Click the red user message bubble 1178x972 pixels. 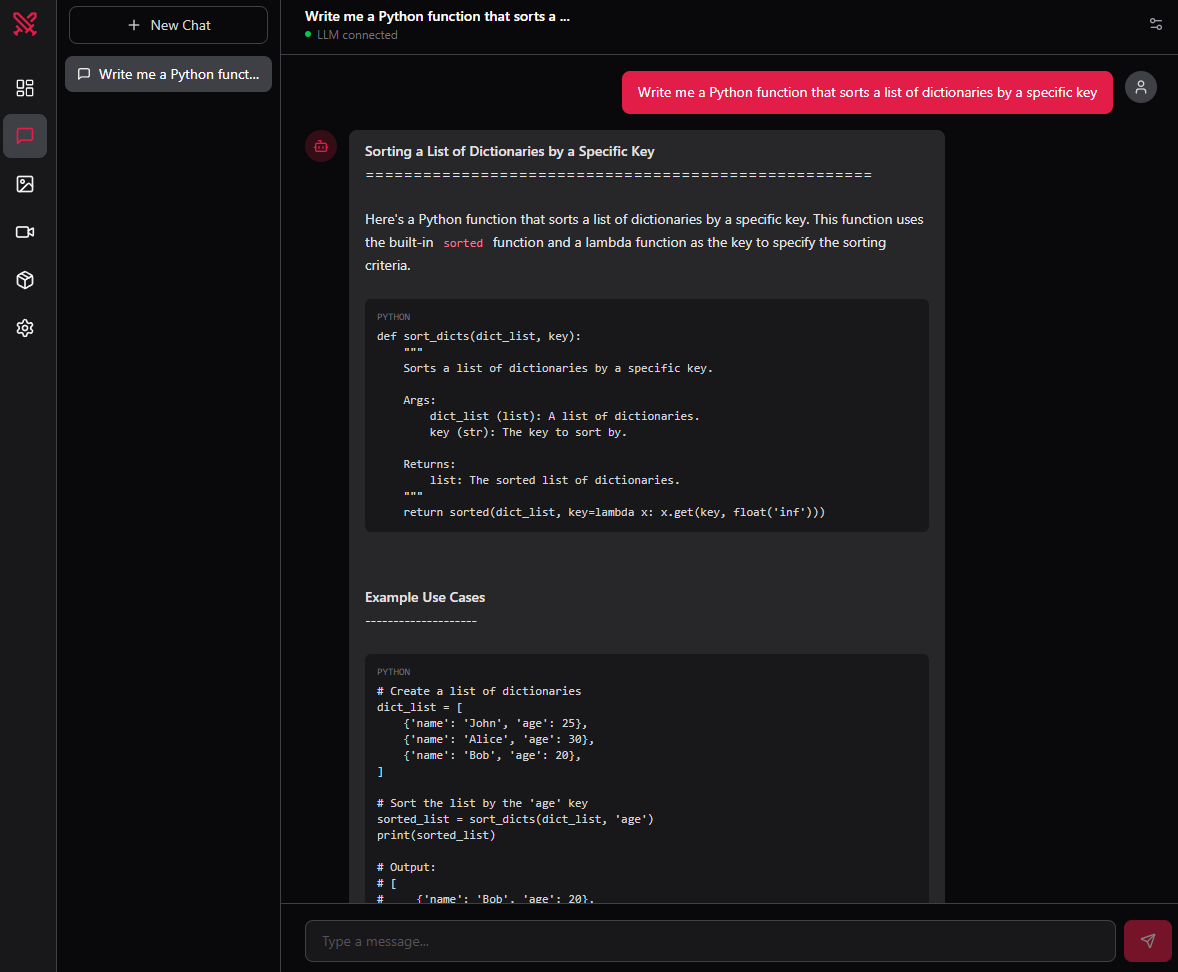tap(866, 92)
